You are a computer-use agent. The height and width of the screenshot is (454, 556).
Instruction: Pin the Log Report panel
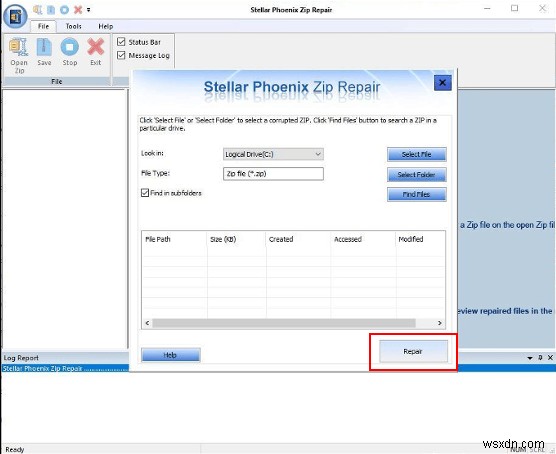click(x=540, y=358)
